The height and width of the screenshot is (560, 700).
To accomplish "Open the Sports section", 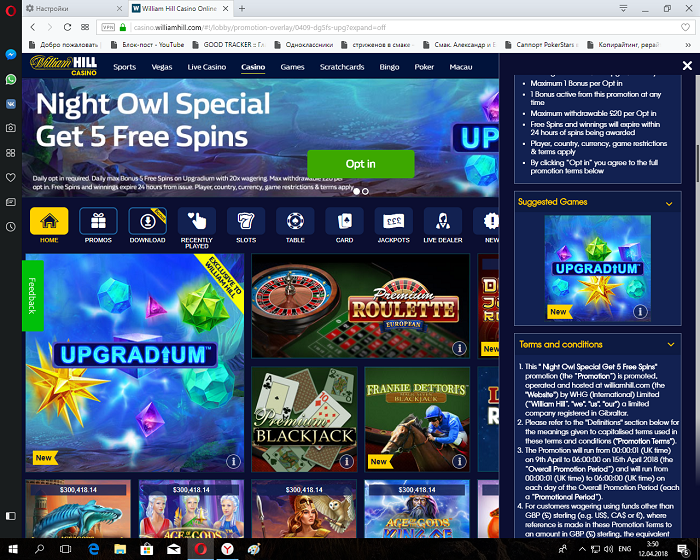I will (x=125, y=67).
